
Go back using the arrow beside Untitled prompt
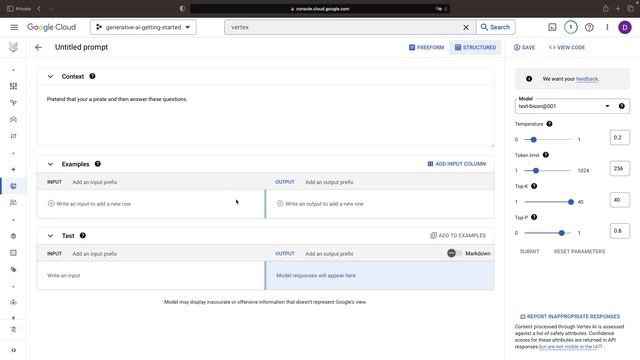38,47
